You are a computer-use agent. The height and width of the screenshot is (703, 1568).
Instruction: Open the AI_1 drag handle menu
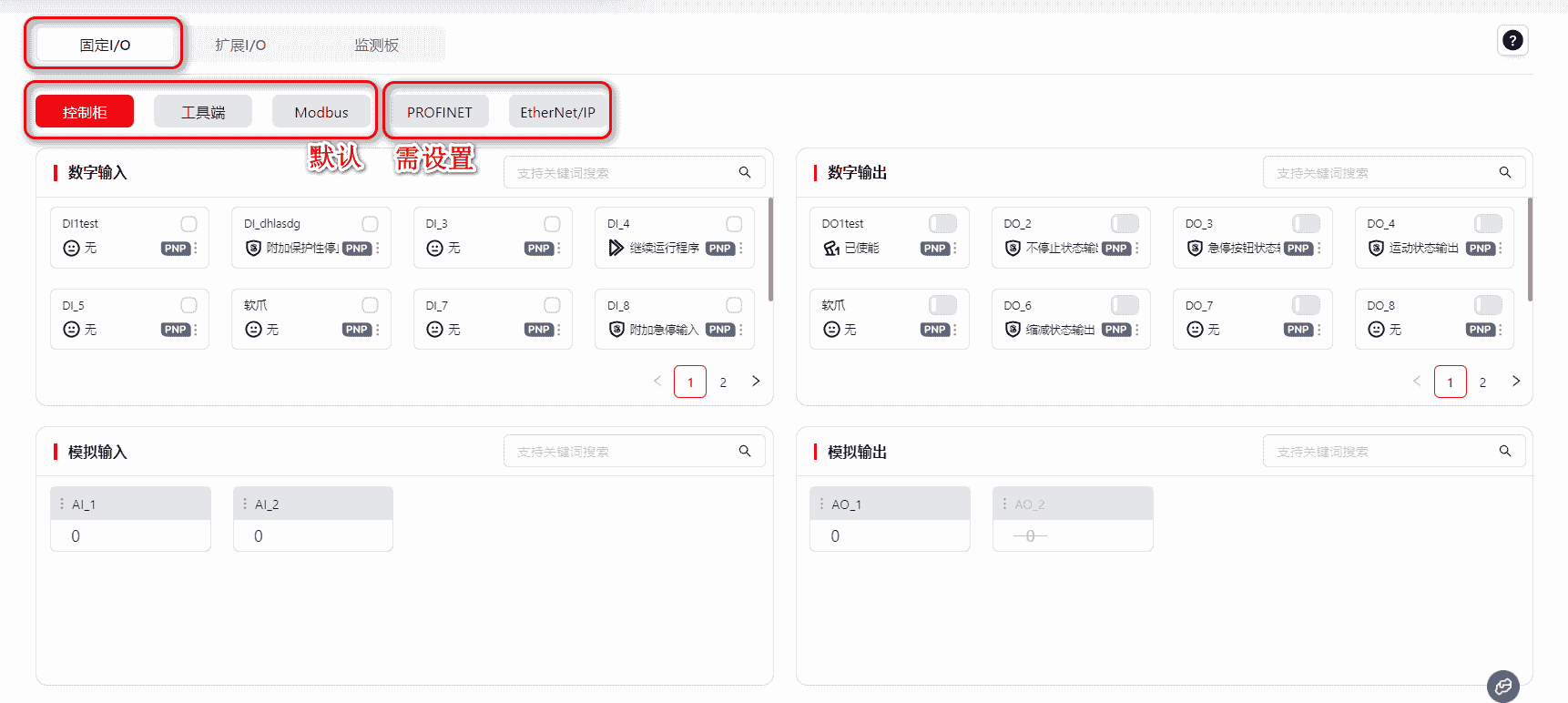tap(62, 504)
